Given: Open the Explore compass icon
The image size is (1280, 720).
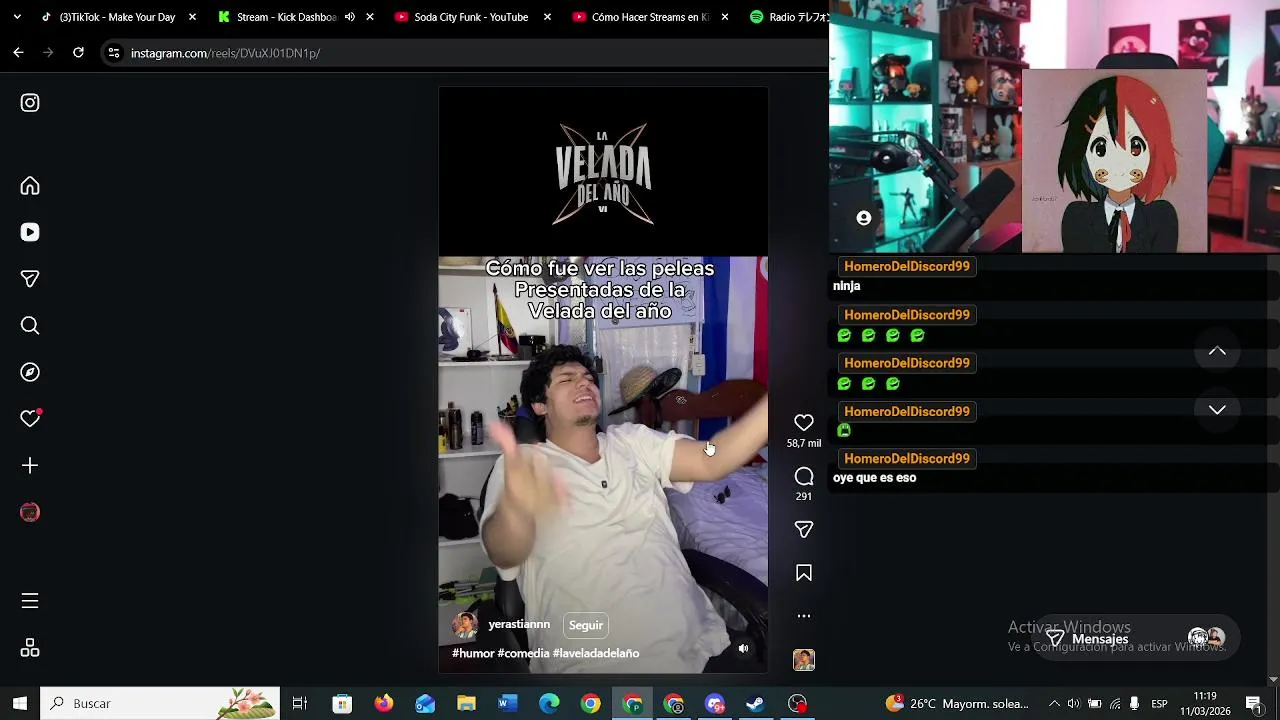Looking at the screenshot, I should [x=30, y=372].
